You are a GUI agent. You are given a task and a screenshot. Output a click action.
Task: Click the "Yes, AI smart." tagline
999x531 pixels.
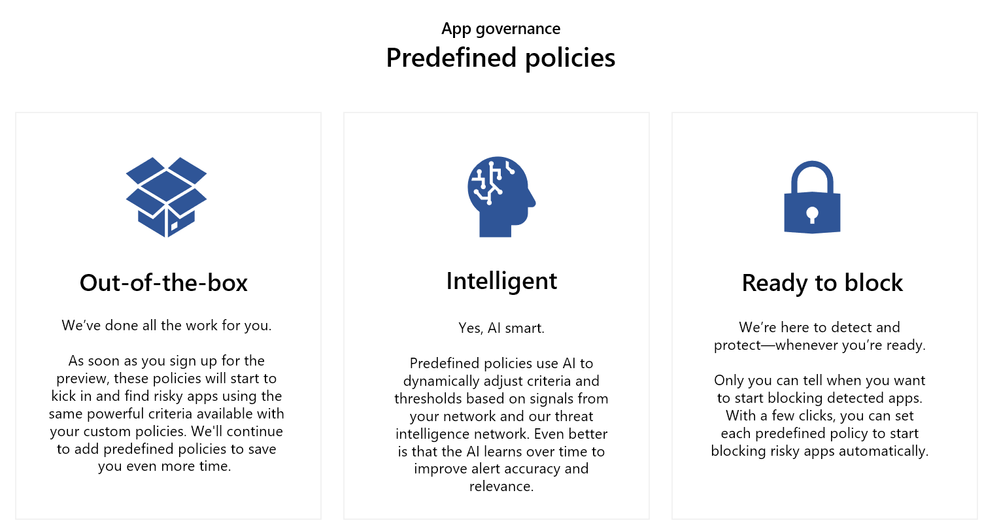[x=501, y=328]
